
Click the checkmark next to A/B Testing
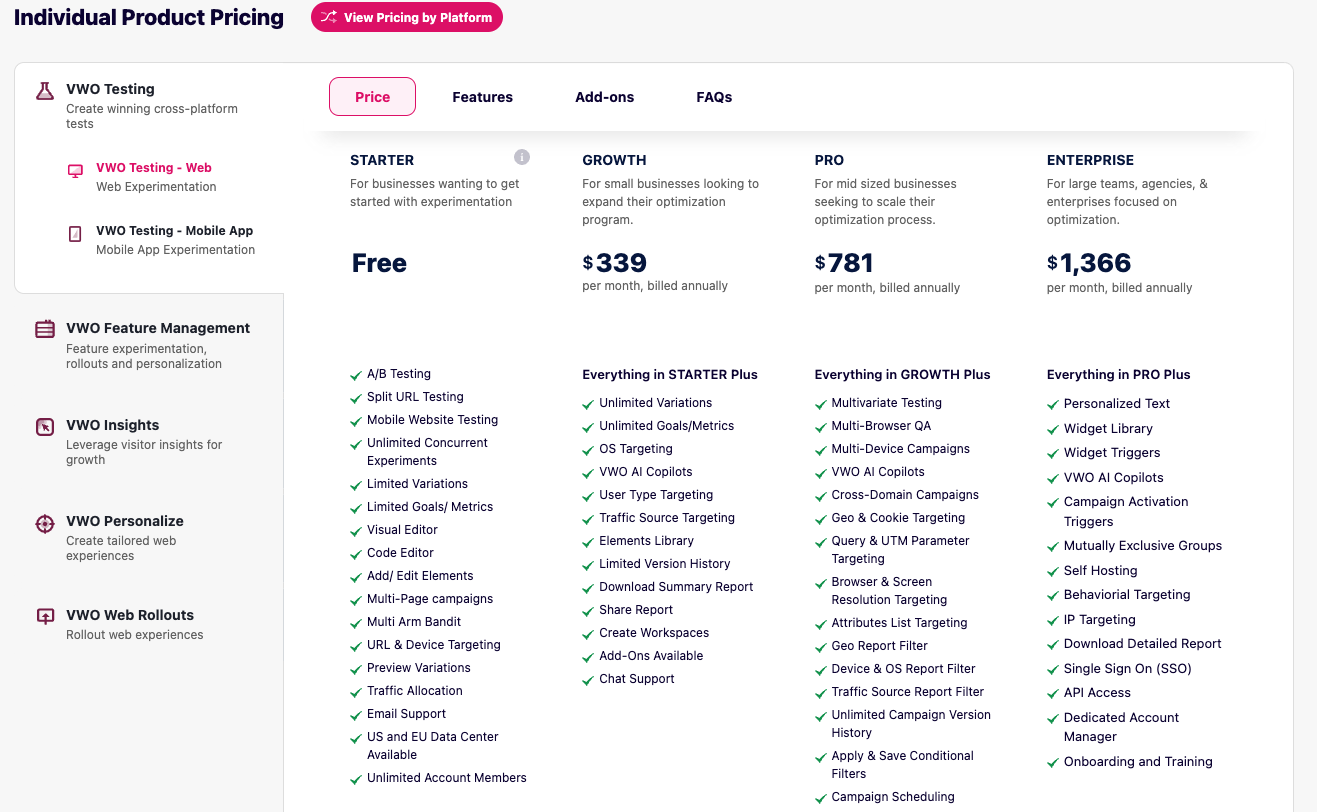(355, 376)
